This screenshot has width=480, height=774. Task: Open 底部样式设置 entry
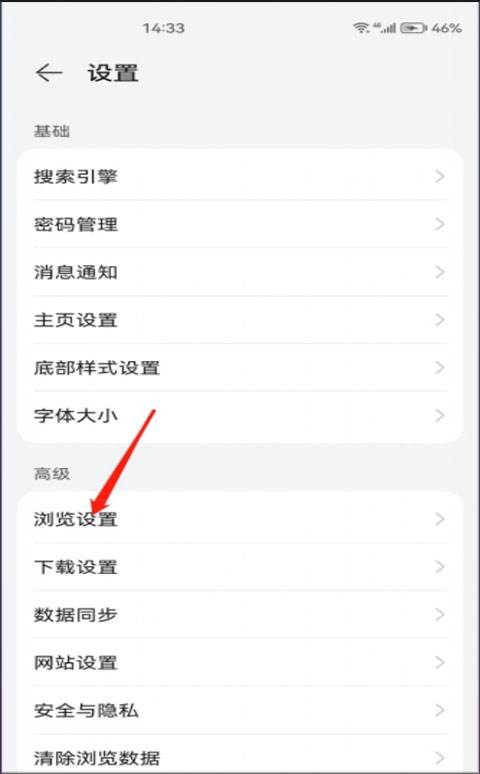pos(240,368)
